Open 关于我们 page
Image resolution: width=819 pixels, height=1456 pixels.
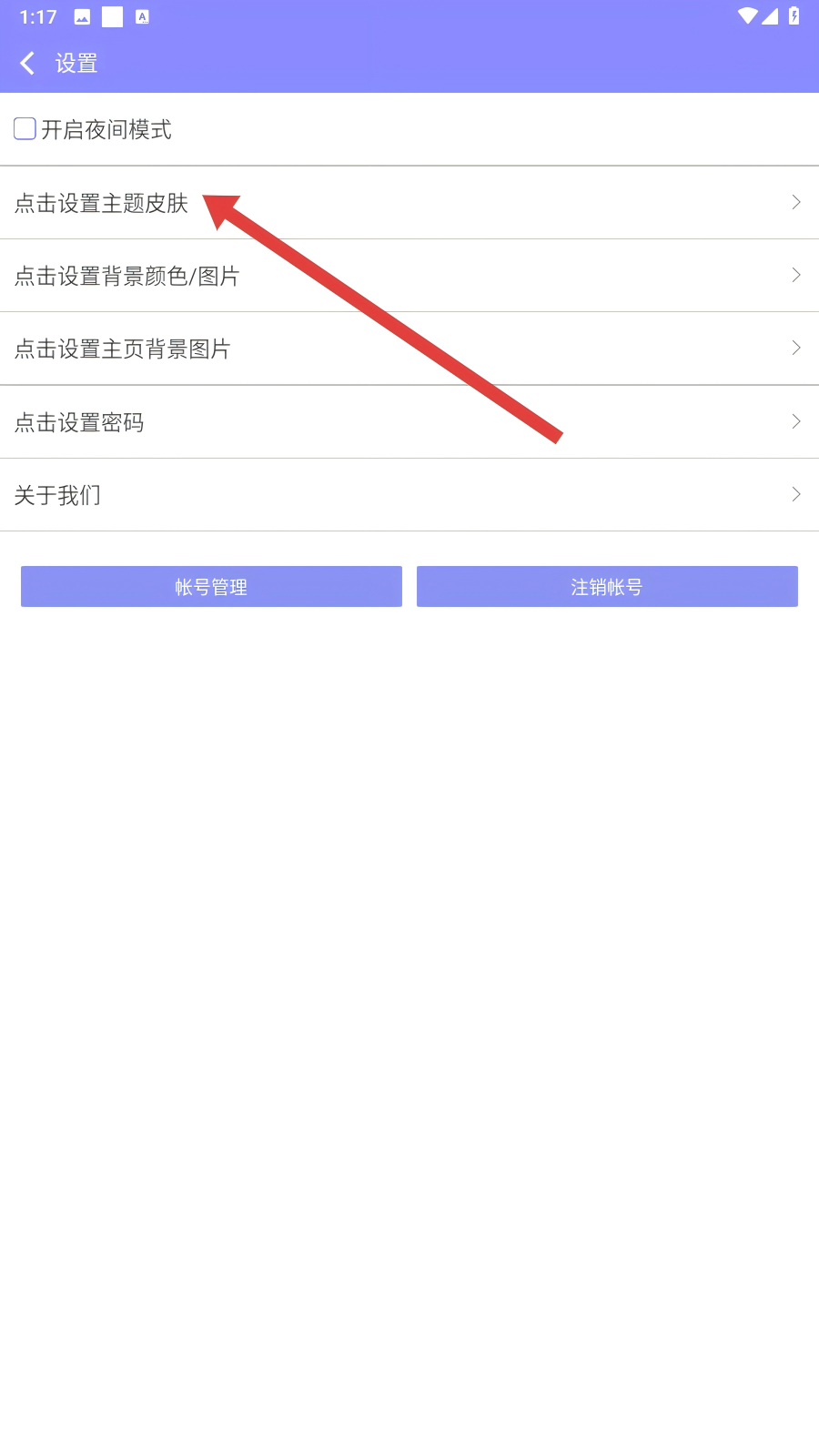(409, 495)
